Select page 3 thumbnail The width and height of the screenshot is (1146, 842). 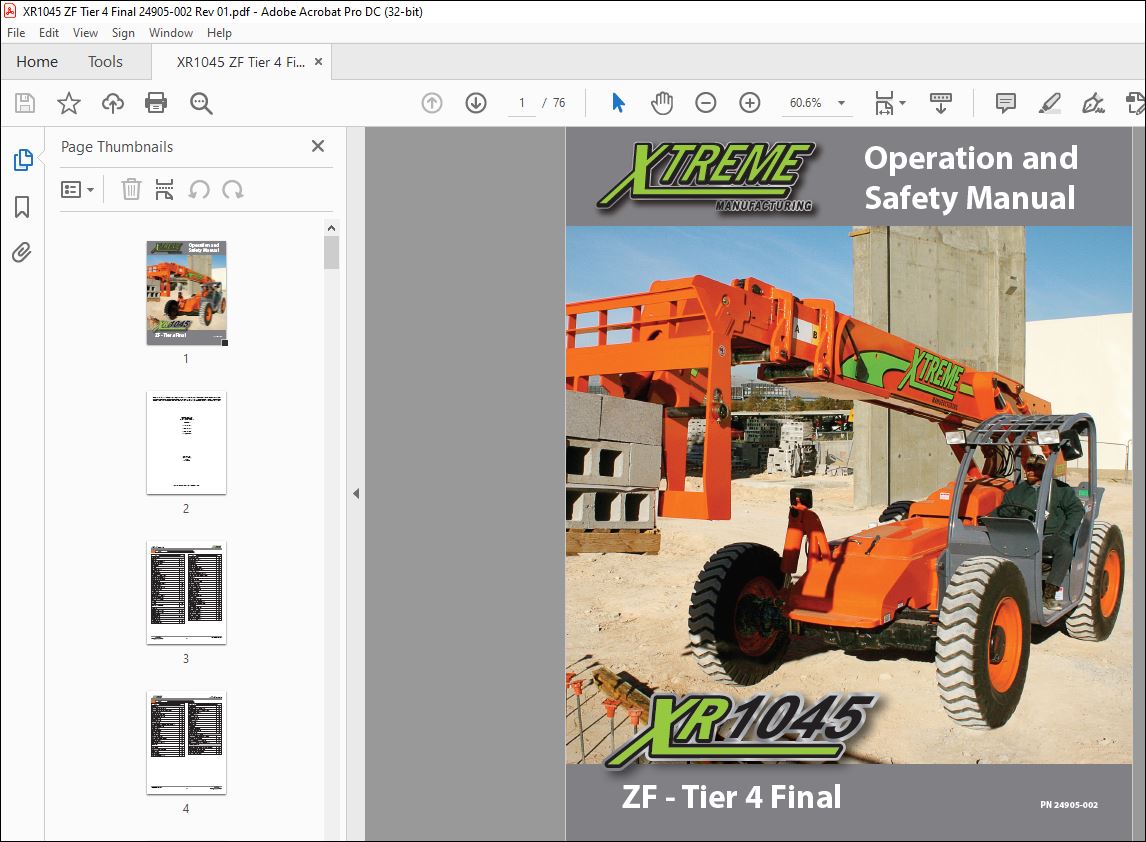coord(186,593)
